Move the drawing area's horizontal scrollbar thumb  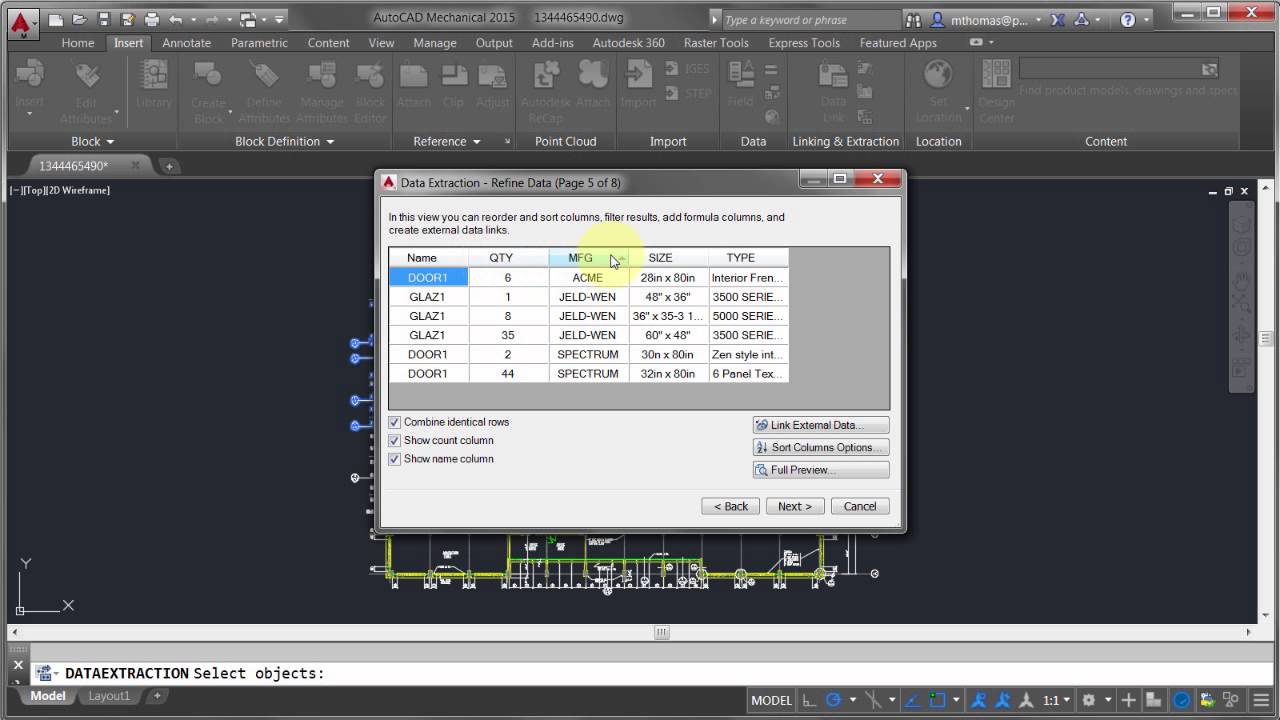pos(661,632)
